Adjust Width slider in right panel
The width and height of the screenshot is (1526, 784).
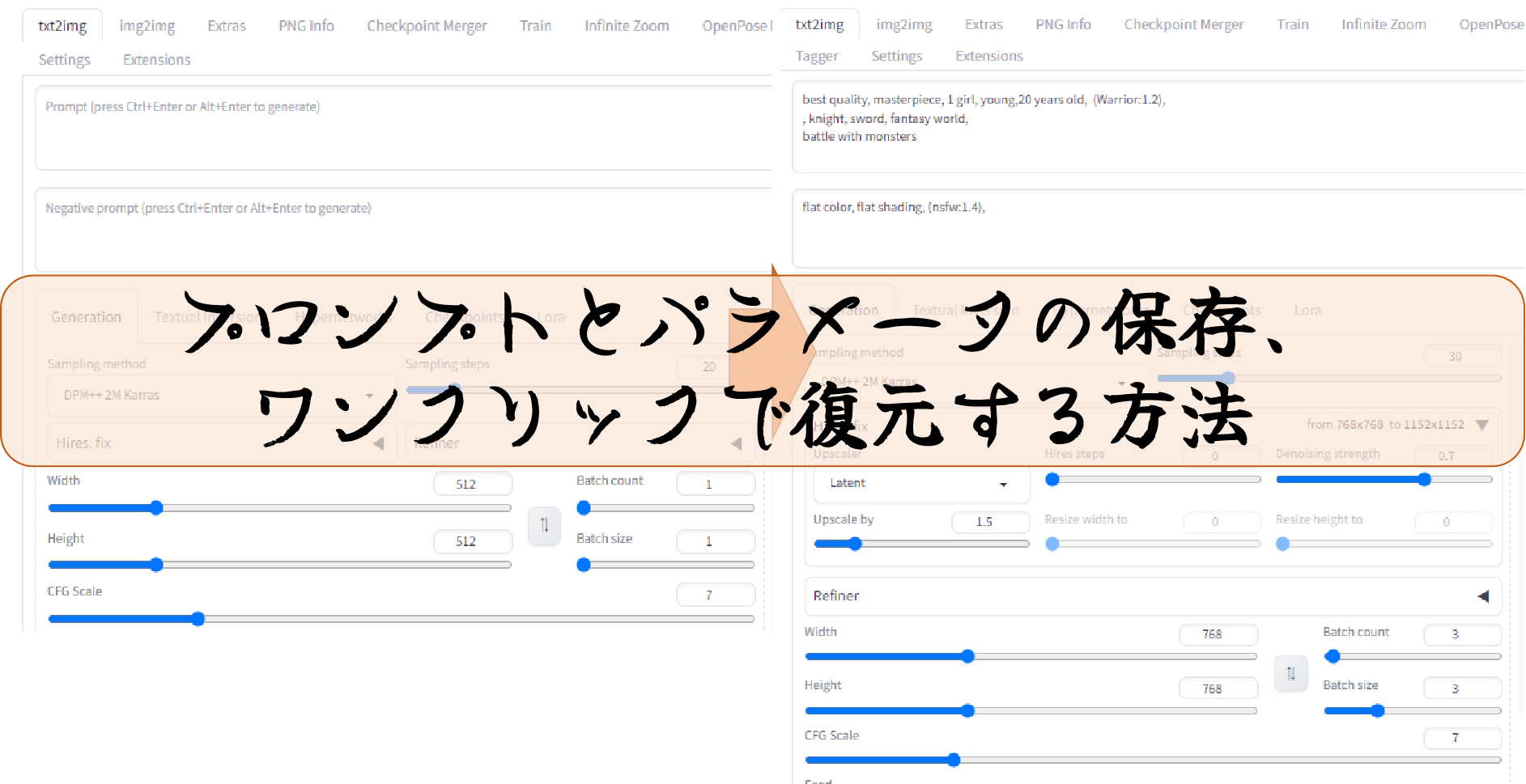(x=1031, y=656)
